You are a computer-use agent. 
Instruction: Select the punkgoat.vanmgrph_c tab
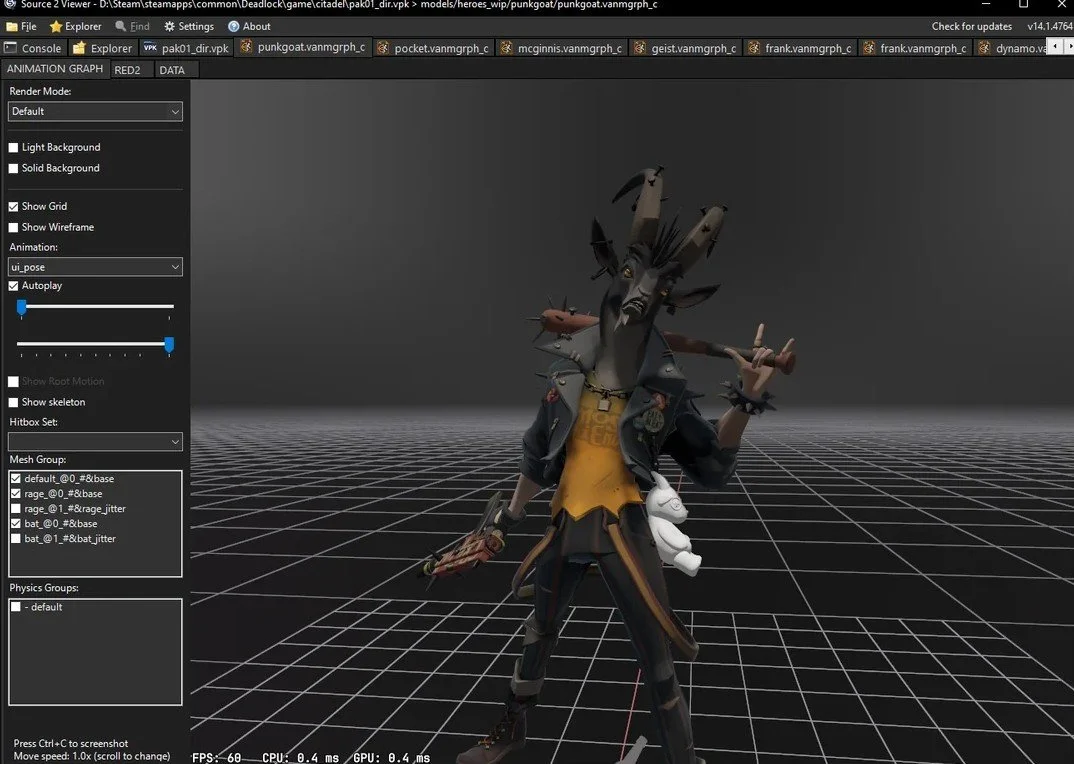pyautogui.click(x=303, y=47)
